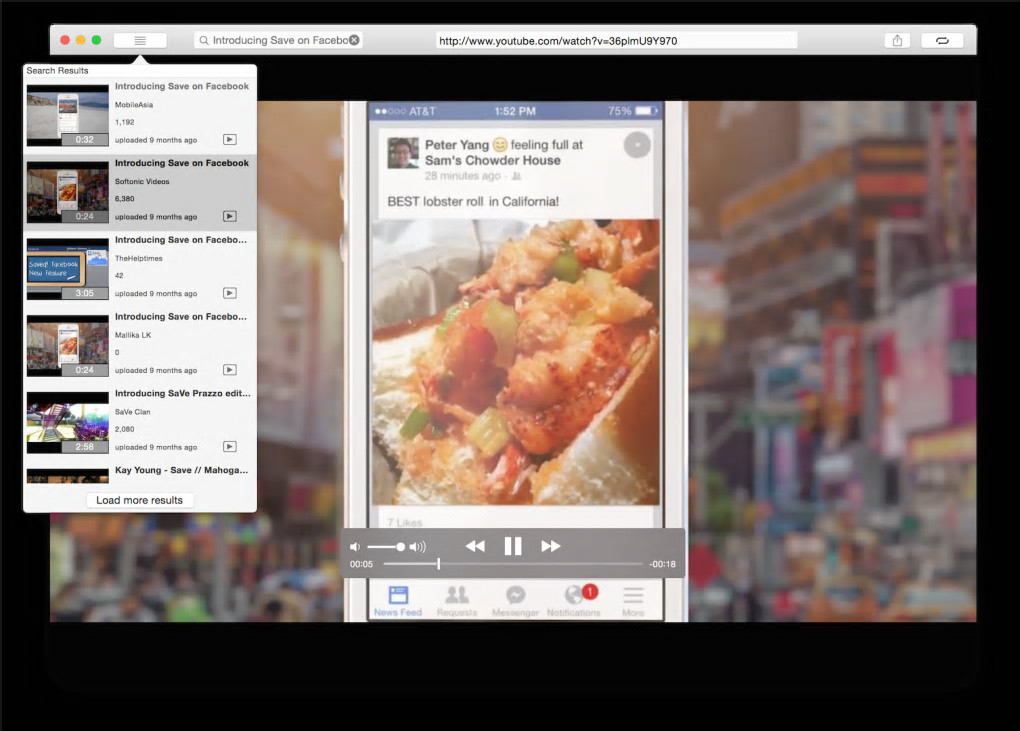This screenshot has width=1020, height=731.
Task: Click the search magnifier icon
Action: (x=204, y=40)
